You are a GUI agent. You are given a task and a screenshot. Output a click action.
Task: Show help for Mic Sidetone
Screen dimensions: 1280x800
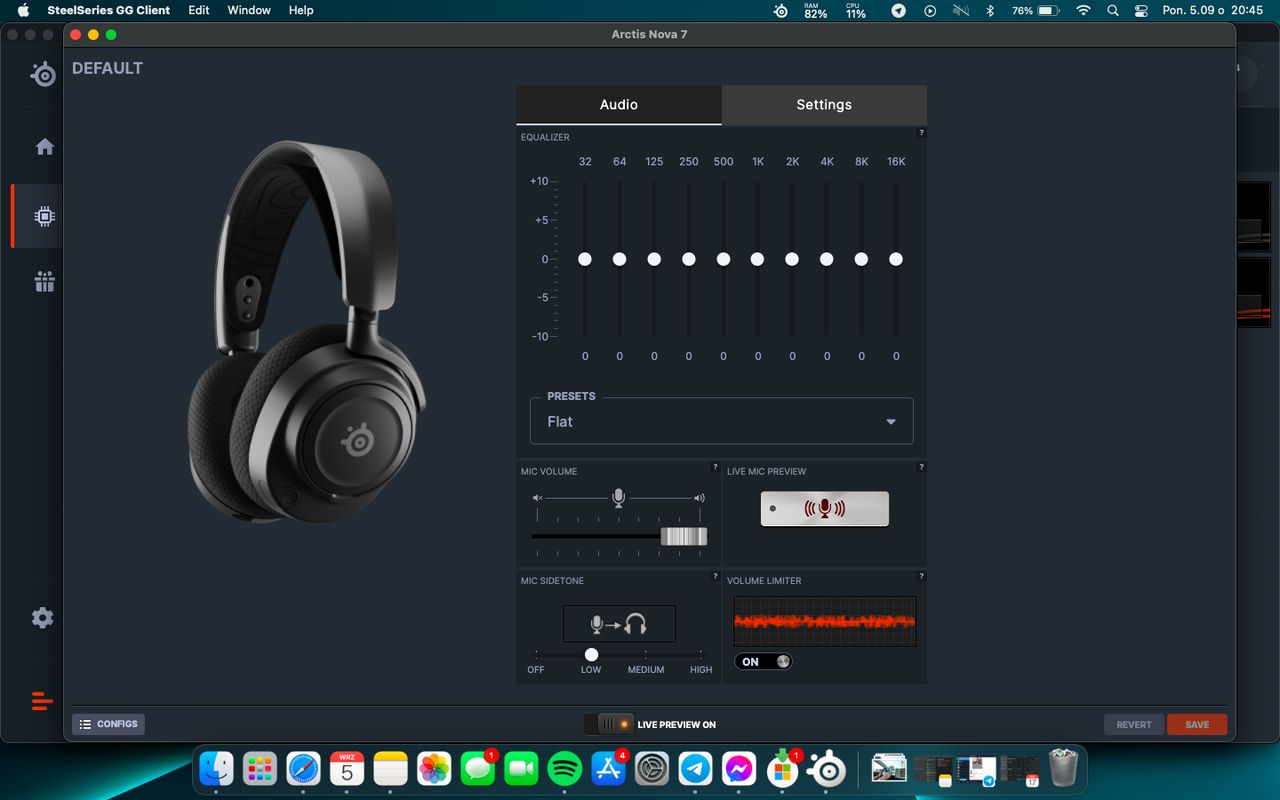[715, 576]
